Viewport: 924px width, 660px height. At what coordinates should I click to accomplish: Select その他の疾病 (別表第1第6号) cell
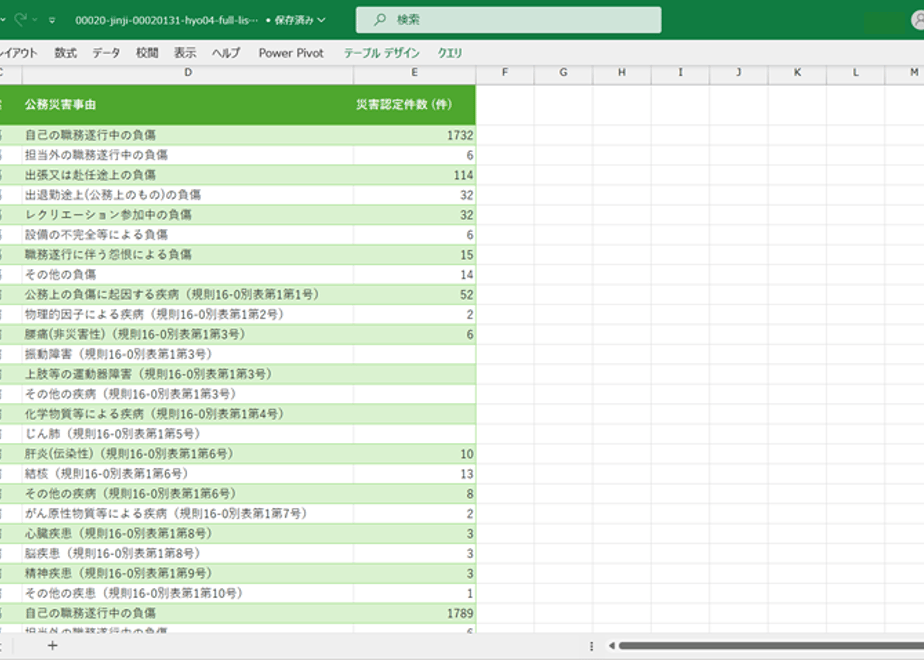tap(188, 494)
